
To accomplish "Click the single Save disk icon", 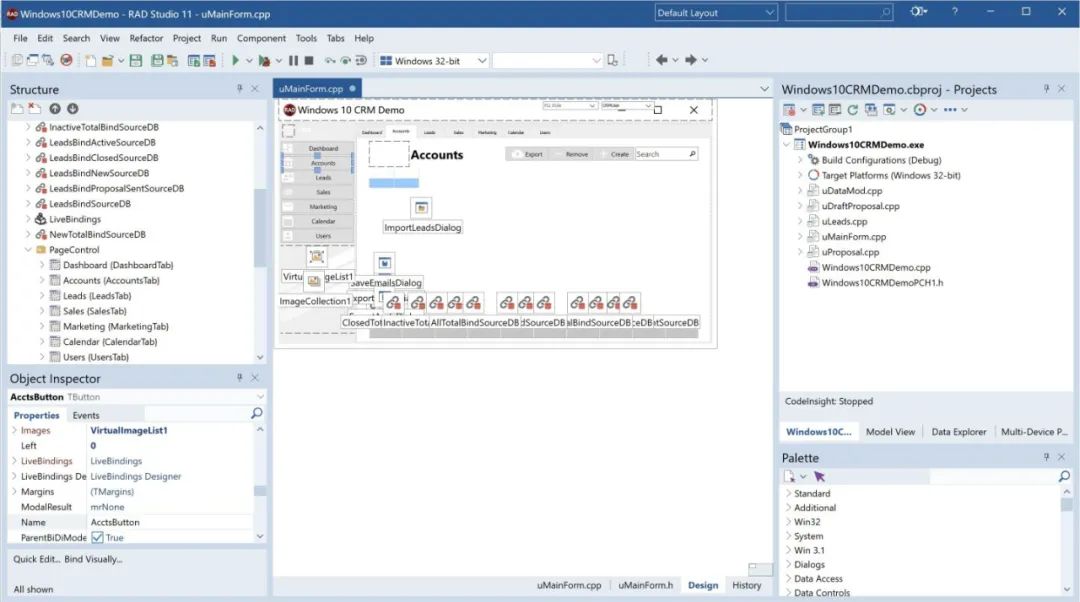I will pyautogui.click(x=136, y=61).
